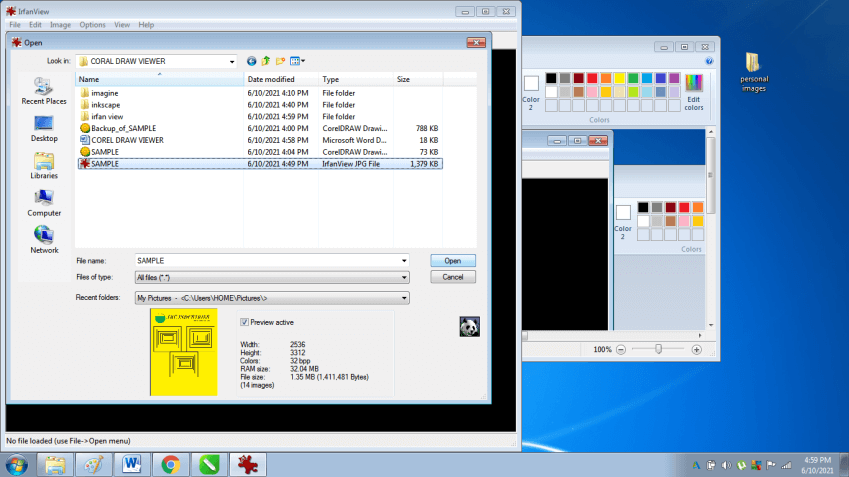Open IrfanView File menu
Viewport: 849px width, 477px height.
click(x=15, y=25)
